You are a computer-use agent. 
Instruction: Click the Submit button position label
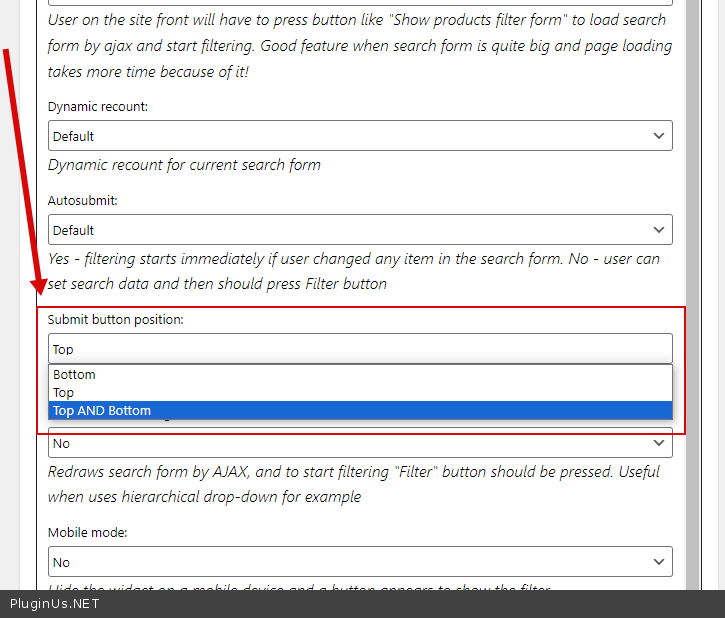pos(116,320)
